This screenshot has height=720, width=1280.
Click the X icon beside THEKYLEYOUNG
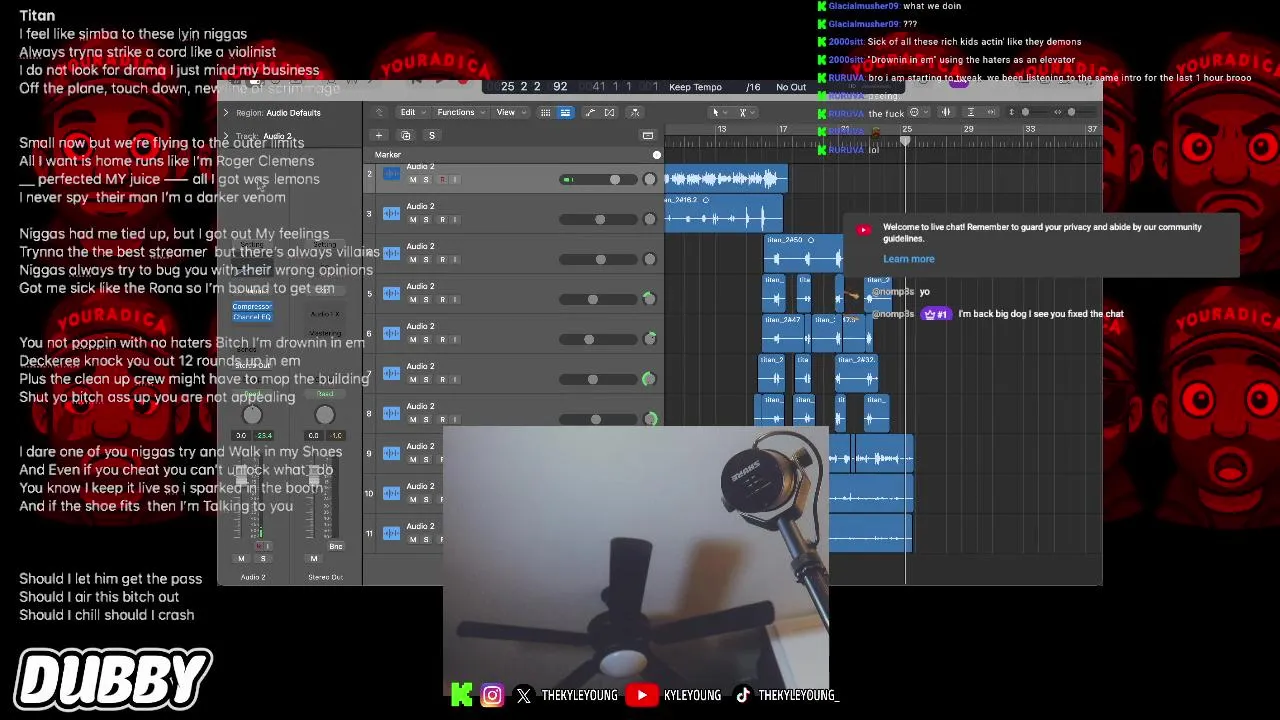click(524, 695)
